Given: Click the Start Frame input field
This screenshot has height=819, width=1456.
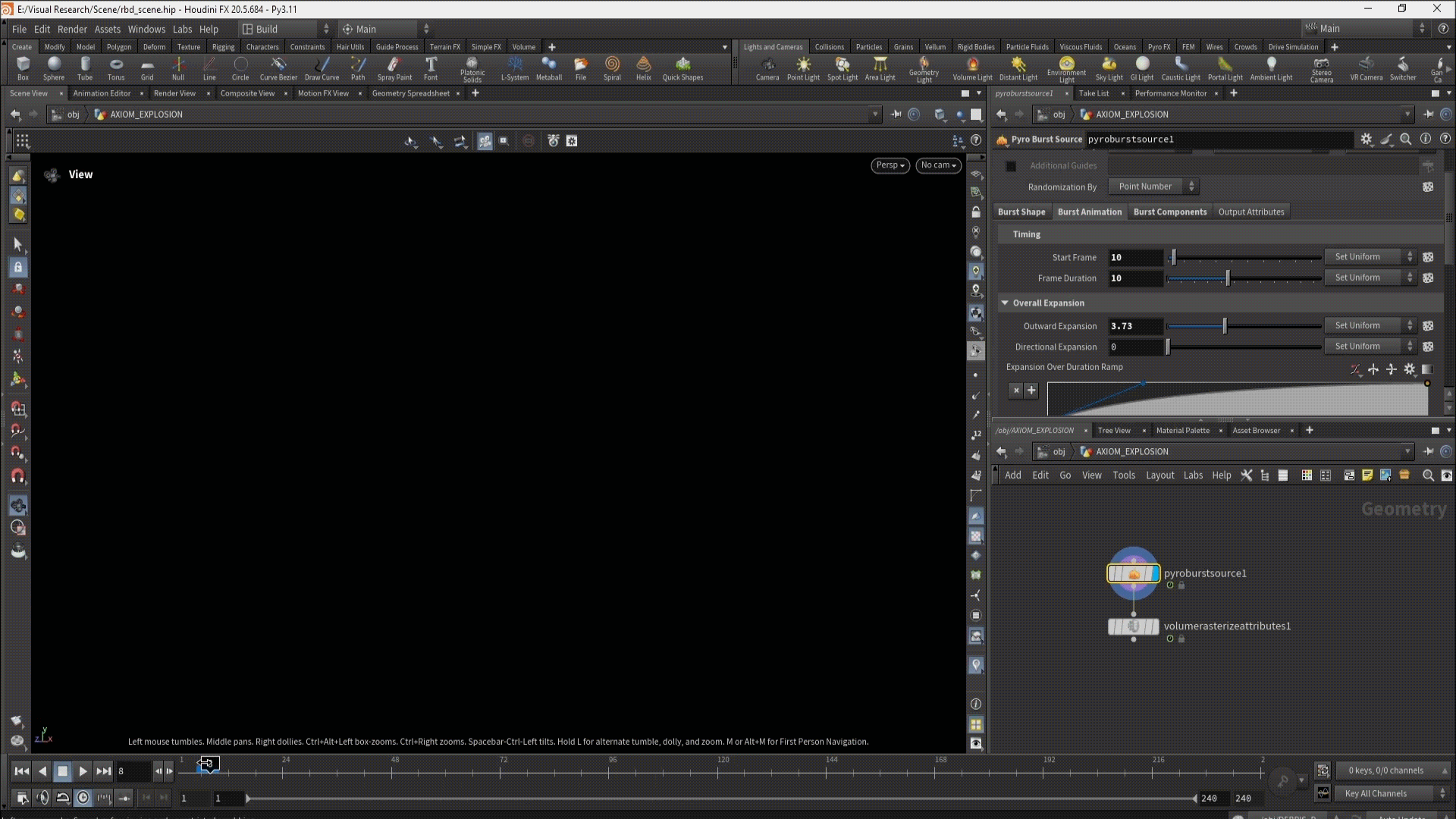Looking at the screenshot, I should coord(1134,258).
